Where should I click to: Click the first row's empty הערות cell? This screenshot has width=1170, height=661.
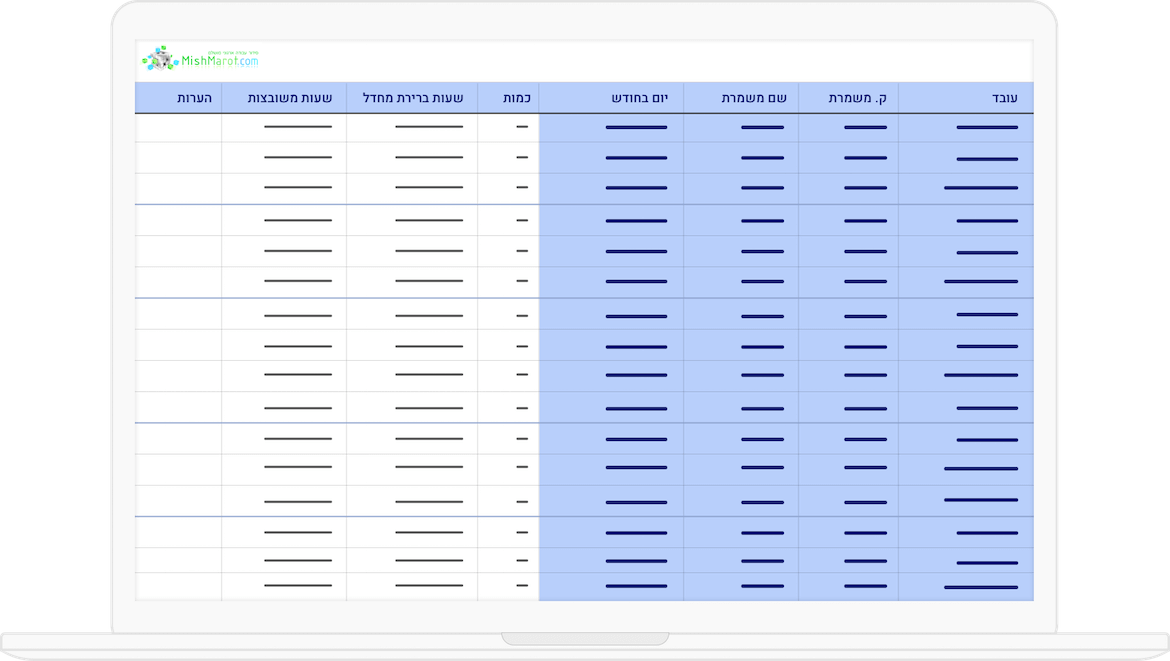click(178, 128)
